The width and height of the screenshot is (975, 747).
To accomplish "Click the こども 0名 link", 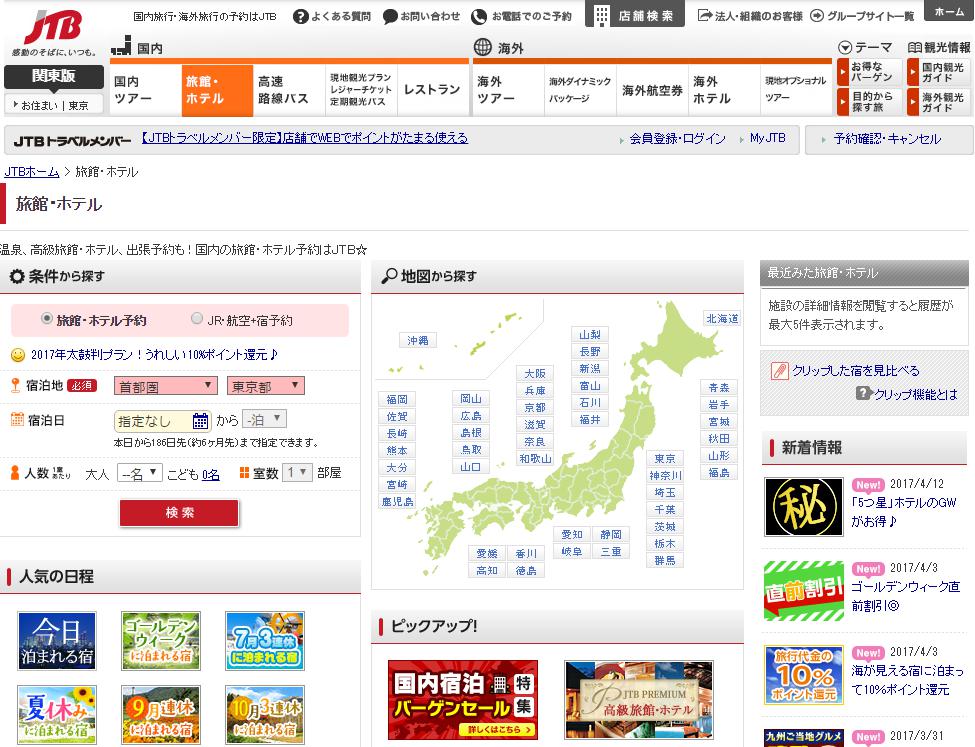I will click(211, 475).
